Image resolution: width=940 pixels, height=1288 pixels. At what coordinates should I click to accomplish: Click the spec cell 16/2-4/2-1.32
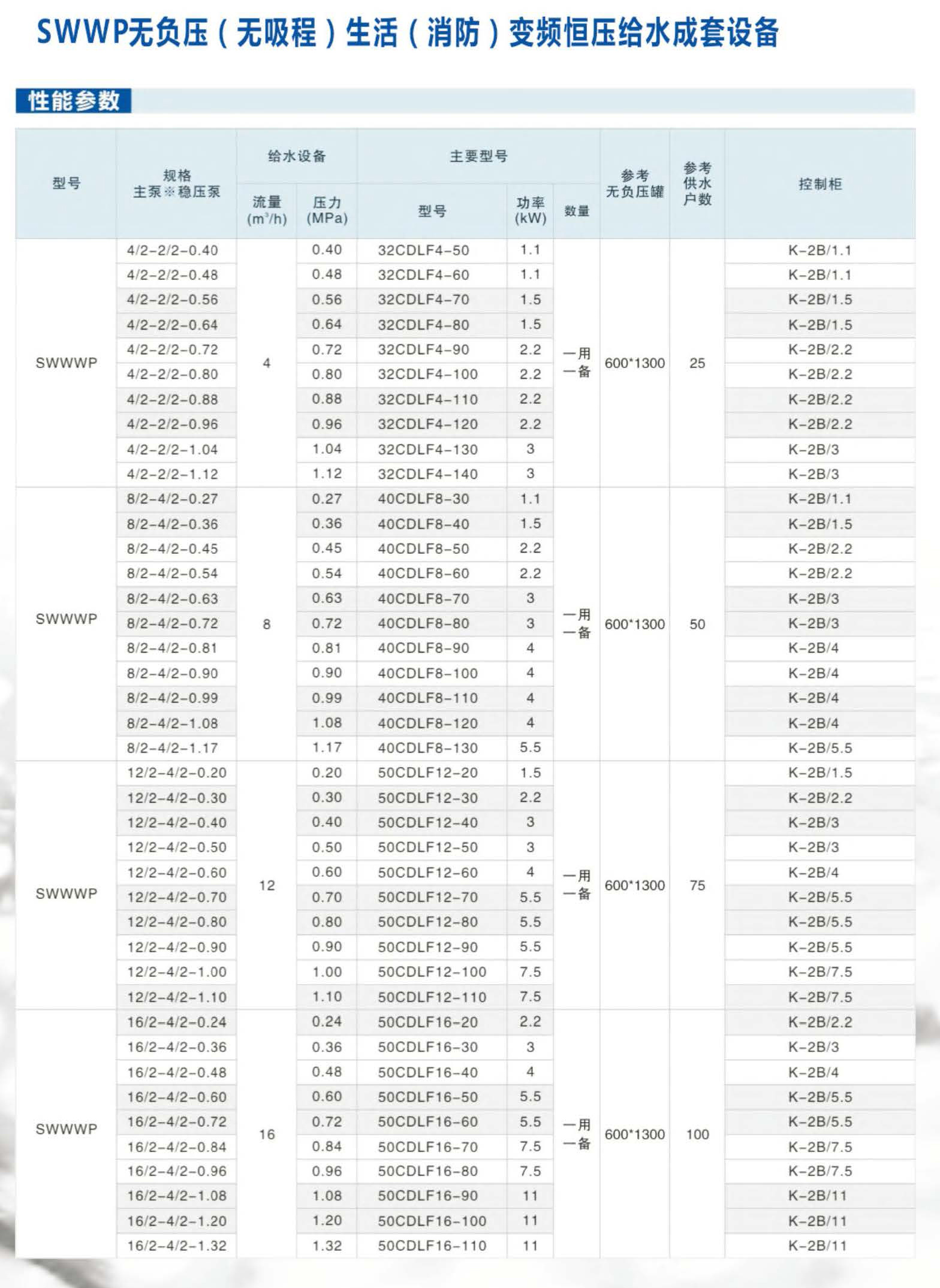[176, 1245]
